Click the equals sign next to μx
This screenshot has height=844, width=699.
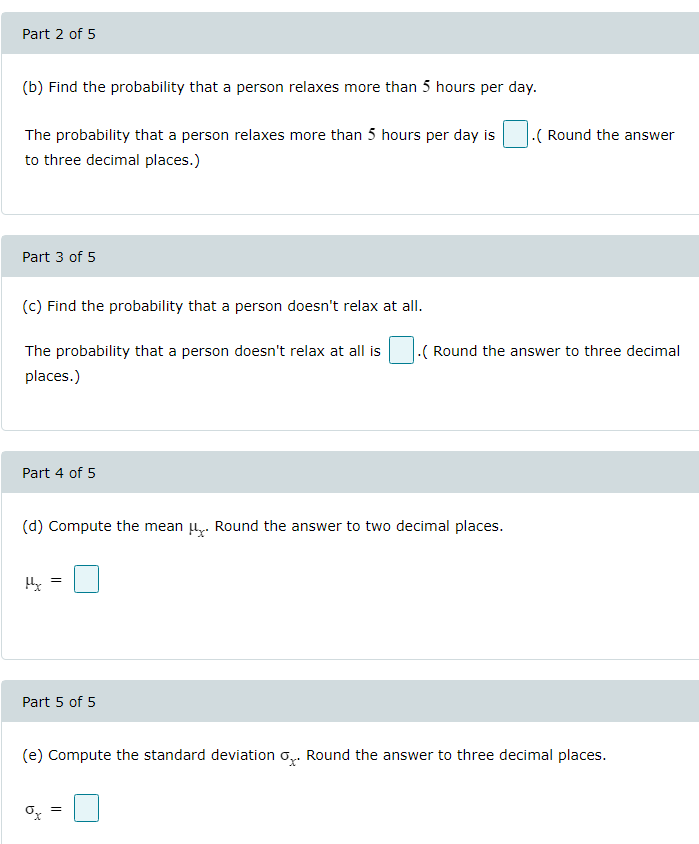[56, 578]
